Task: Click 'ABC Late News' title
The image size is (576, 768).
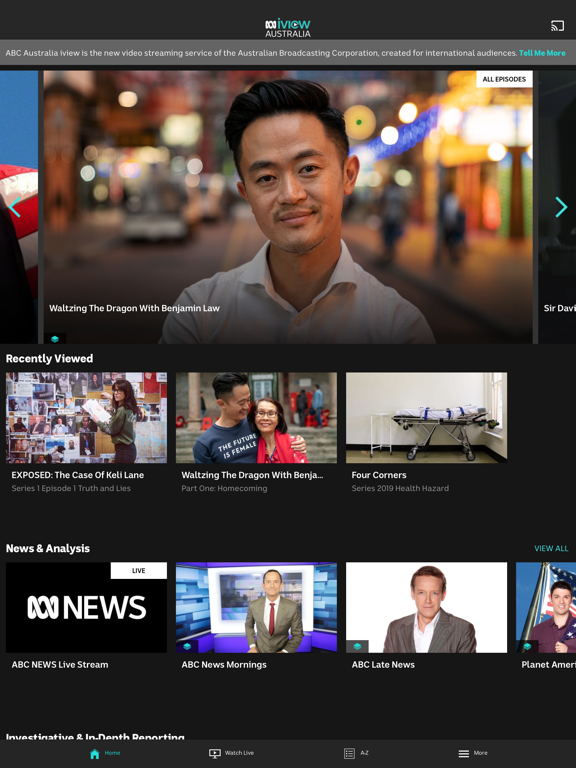Action: pyautogui.click(x=383, y=665)
